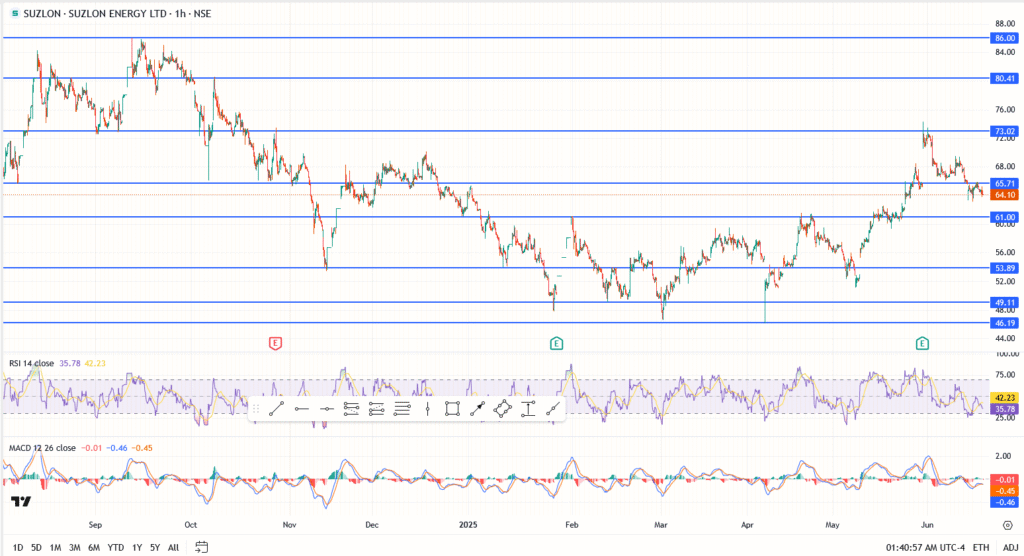The height and width of the screenshot is (556, 1024).
Task: Click the TradingView logo
Action: [x=20, y=501]
